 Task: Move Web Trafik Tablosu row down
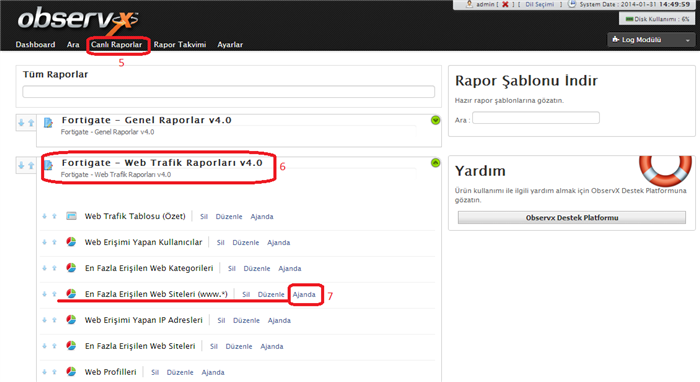click(x=45, y=216)
